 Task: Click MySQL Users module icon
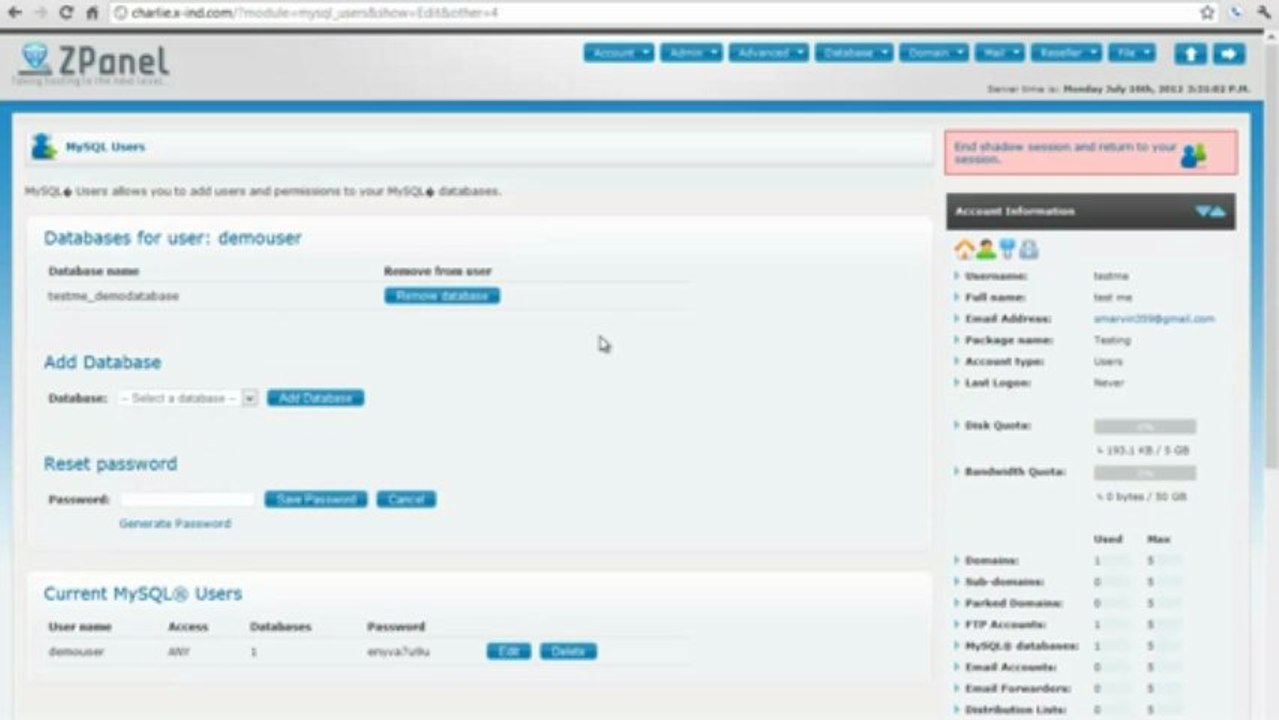coord(43,147)
